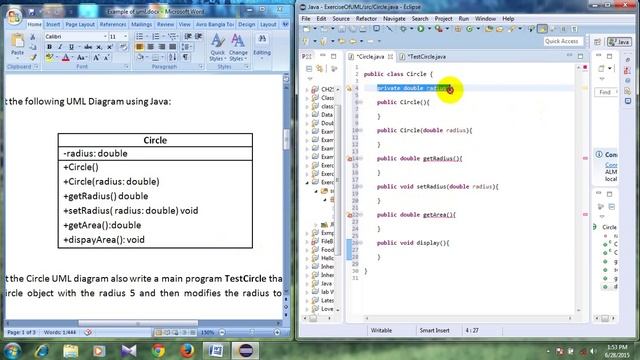Open the Calibri font name dropdown
This screenshot has width=640, height=360.
[x=105, y=36]
